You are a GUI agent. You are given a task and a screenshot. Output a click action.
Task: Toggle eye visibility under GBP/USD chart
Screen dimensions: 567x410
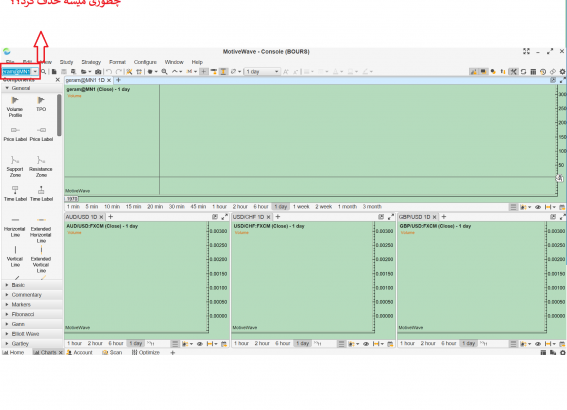pyautogui.click(x=538, y=343)
